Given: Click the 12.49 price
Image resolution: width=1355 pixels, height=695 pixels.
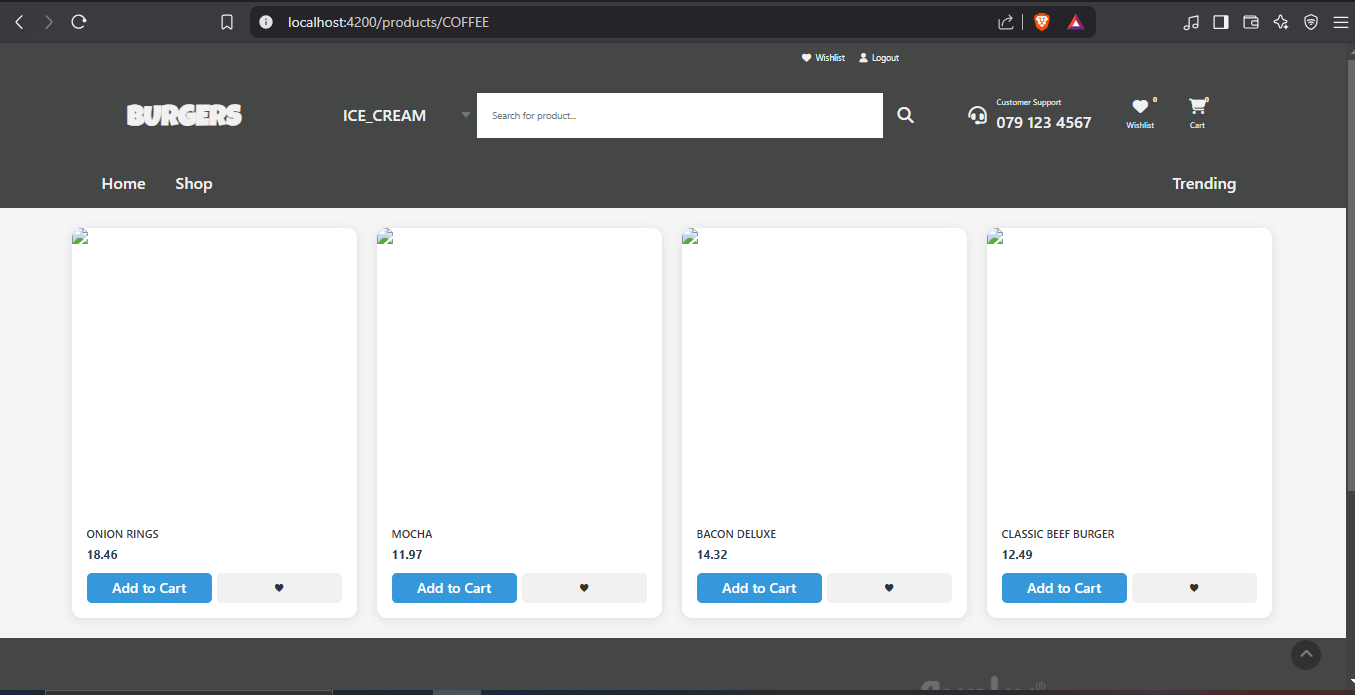Looking at the screenshot, I should (x=1017, y=555).
